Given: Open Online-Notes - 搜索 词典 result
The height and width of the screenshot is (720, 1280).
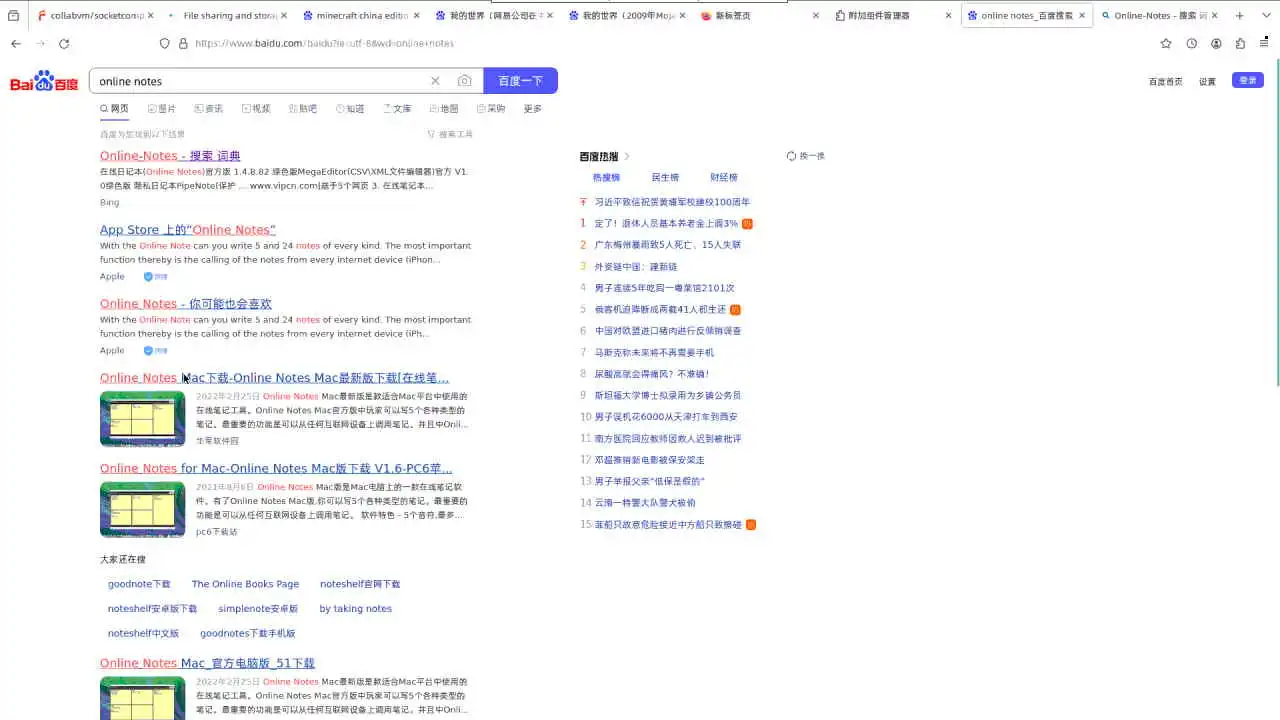Looking at the screenshot, I should pos(170,155).
